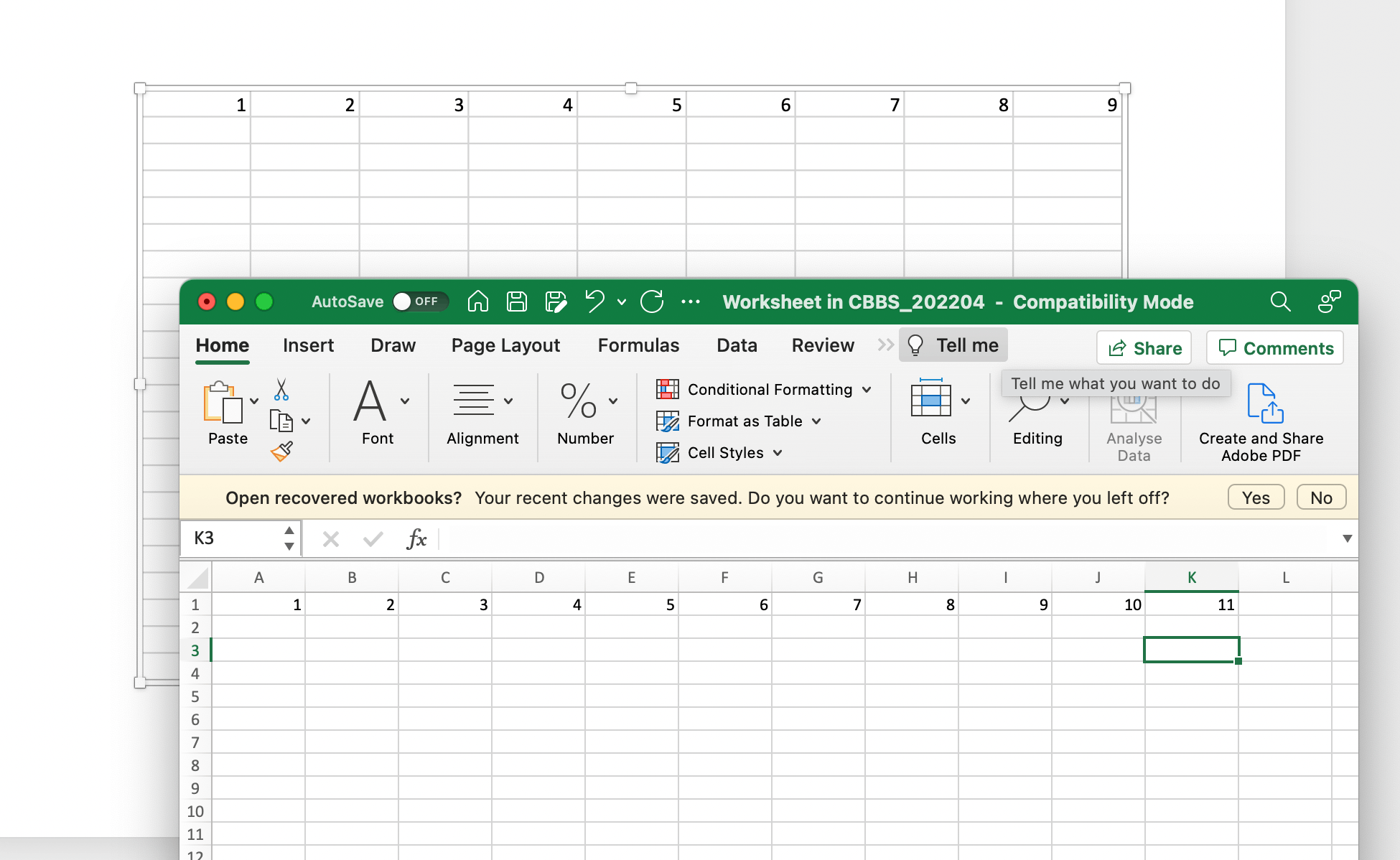Click the Share button
The height and width of the screenshot is (860, 1400).
tap(1144, 348)
